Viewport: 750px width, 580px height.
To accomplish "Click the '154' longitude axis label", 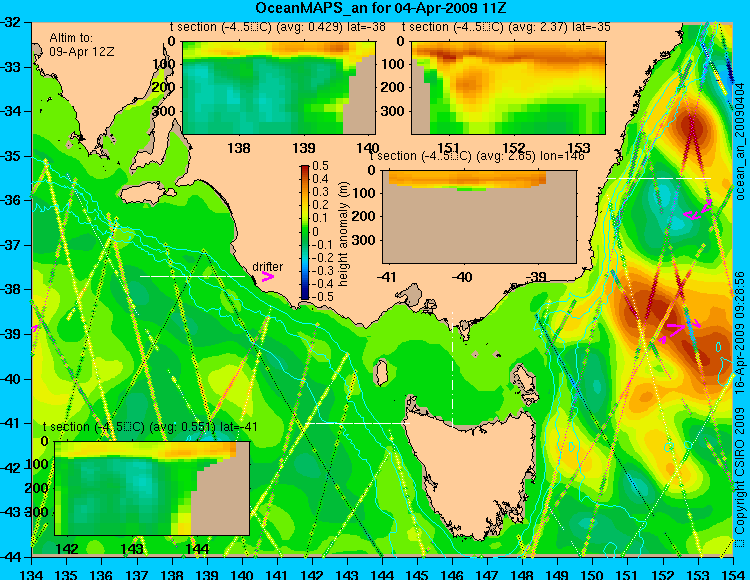I will click(733, 574).
